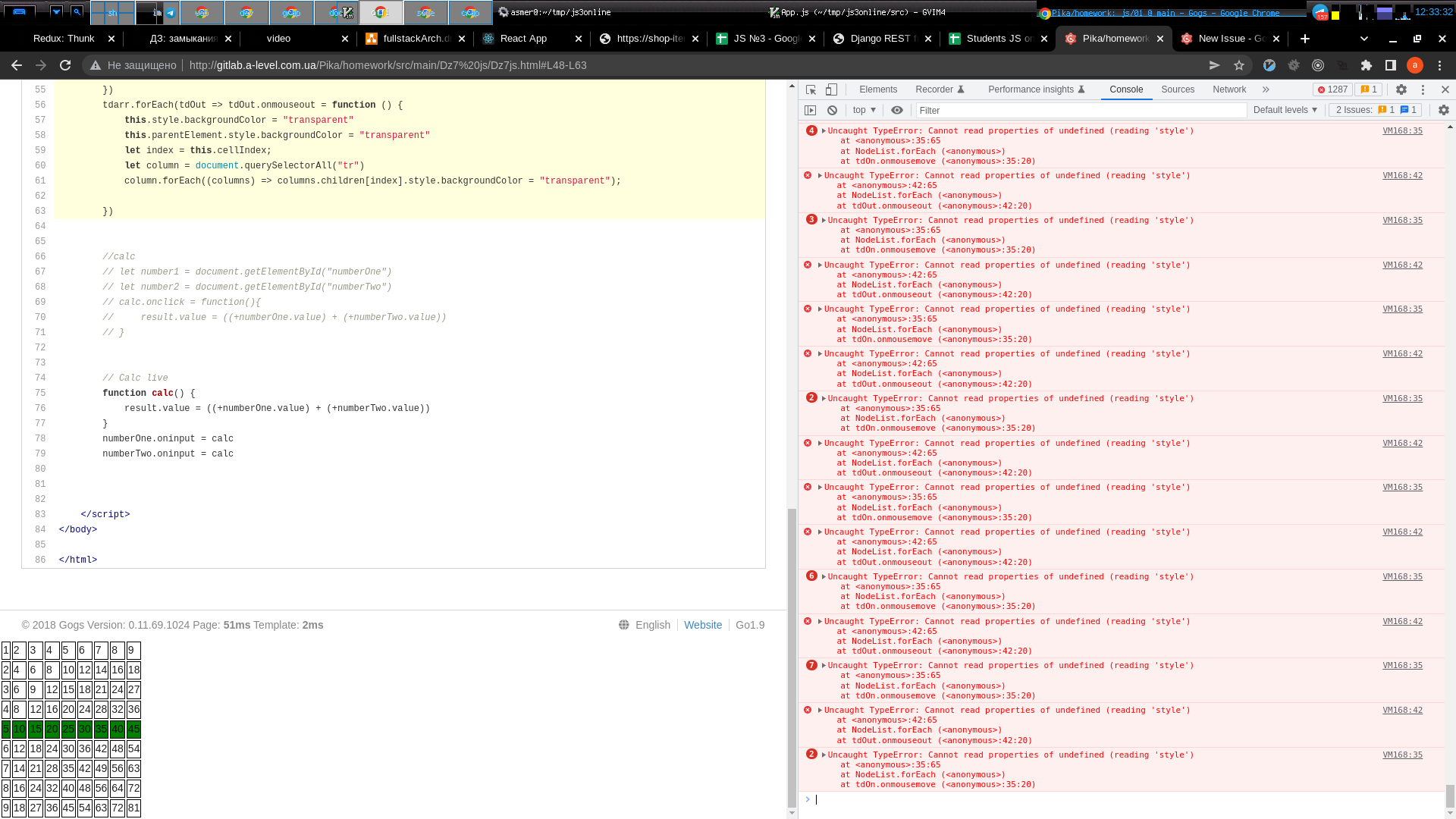The width and height of the screenshot is (1456, 819).
Task: Switch to the Sources tab
Action: pos(1178,89)
